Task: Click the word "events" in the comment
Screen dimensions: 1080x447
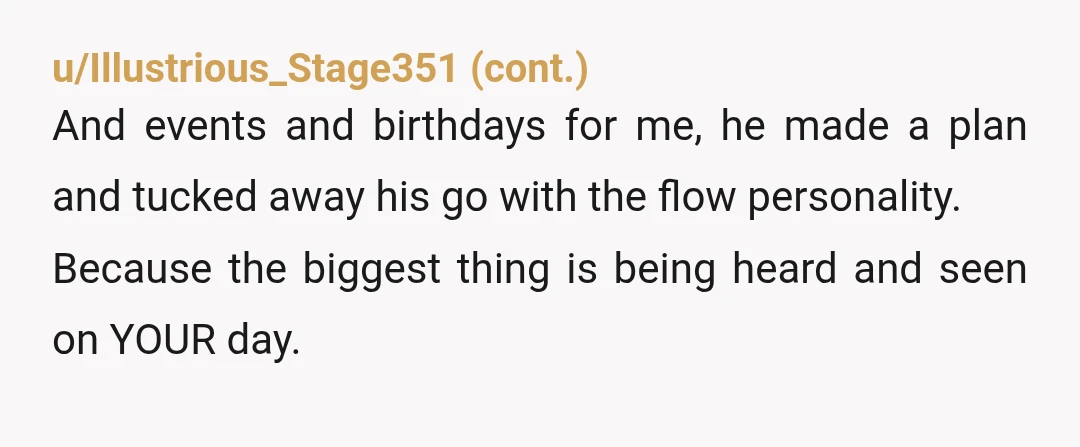Action: click(205, 127)
